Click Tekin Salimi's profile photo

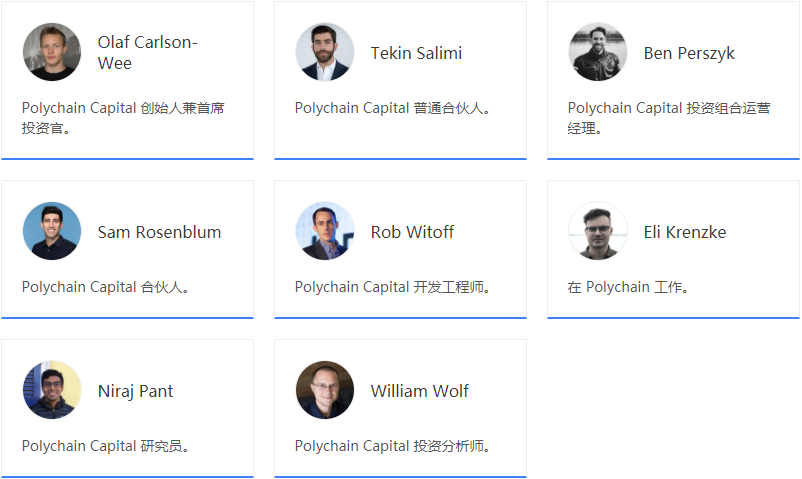tap(325, 52)
